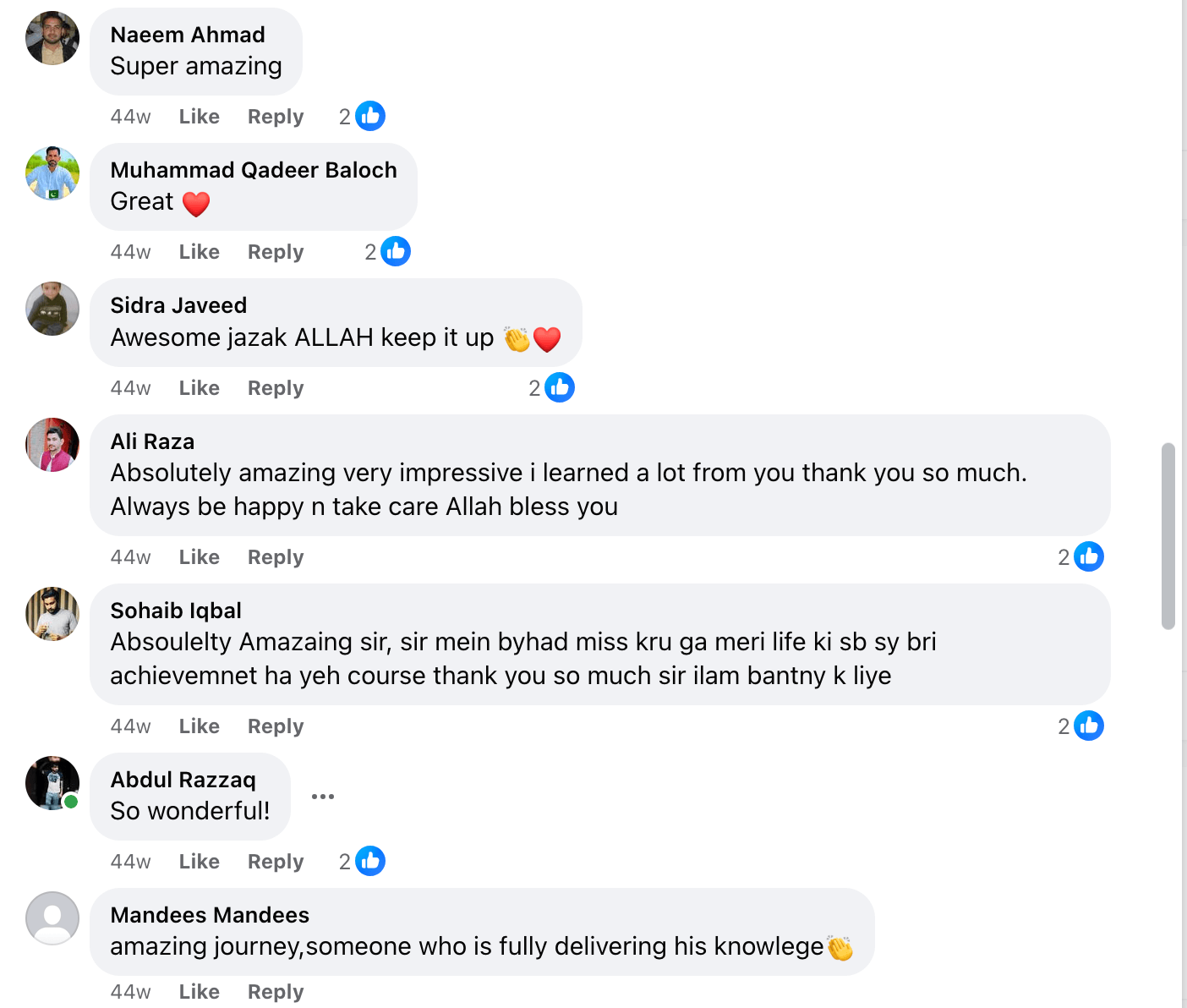Open Naeem Ahmad's profile picture
Image resolution: width=1187 pixels, height=1008 pixels.
coord(52,38)
